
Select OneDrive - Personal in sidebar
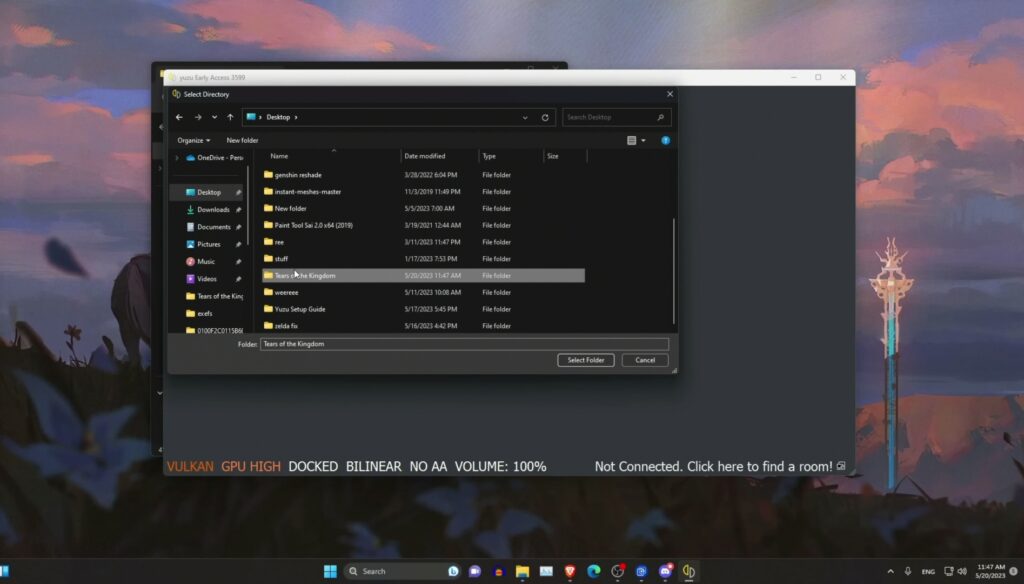click(x=214, y=158)
